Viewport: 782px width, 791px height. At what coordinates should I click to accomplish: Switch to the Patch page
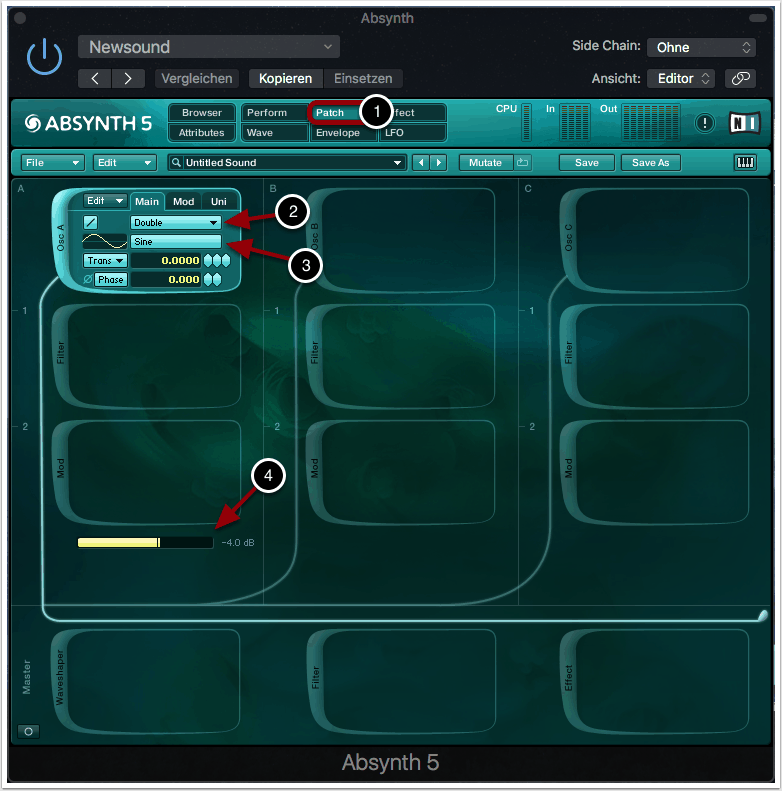(x=335, y=112)
